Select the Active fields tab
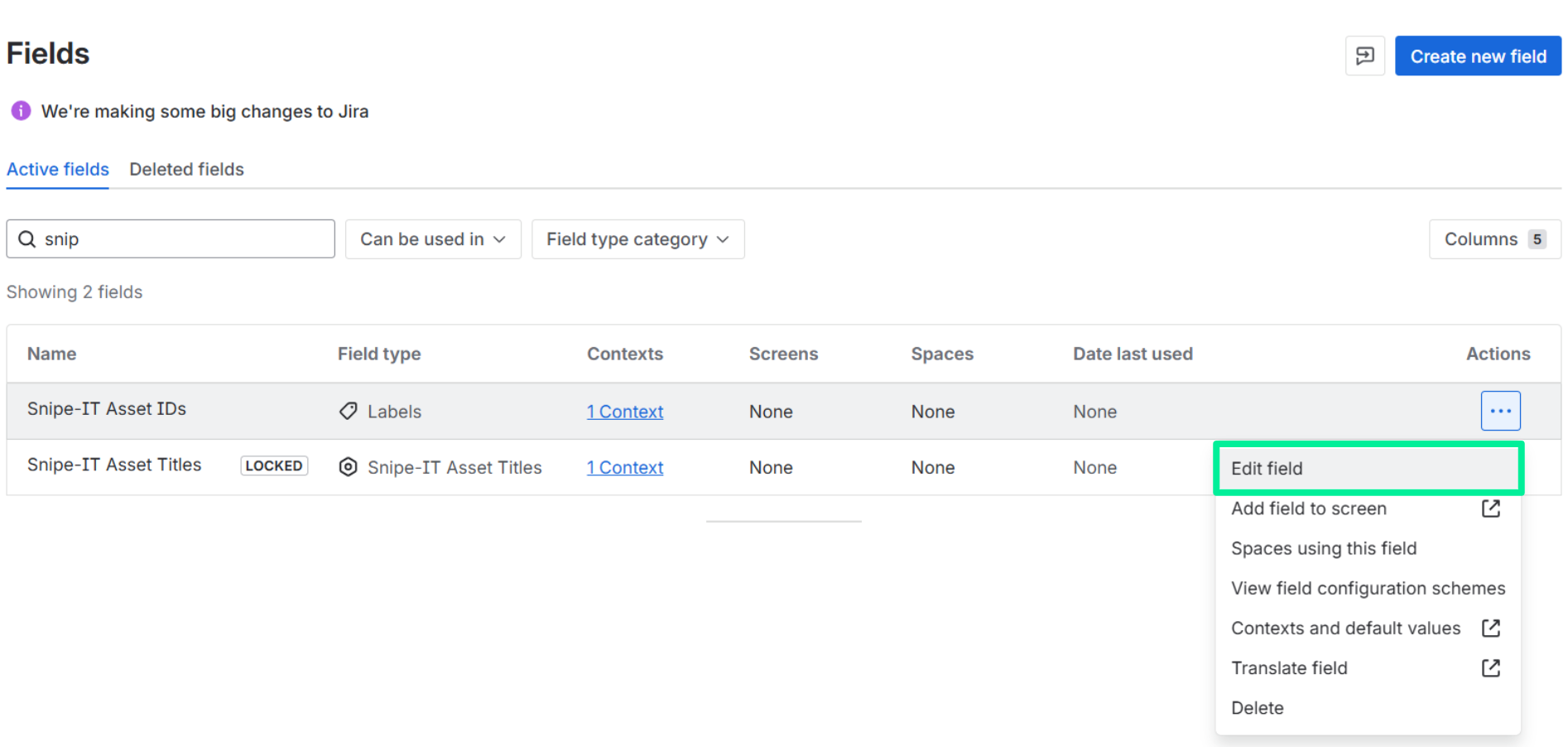The image size is (1568, 747). 58,170
